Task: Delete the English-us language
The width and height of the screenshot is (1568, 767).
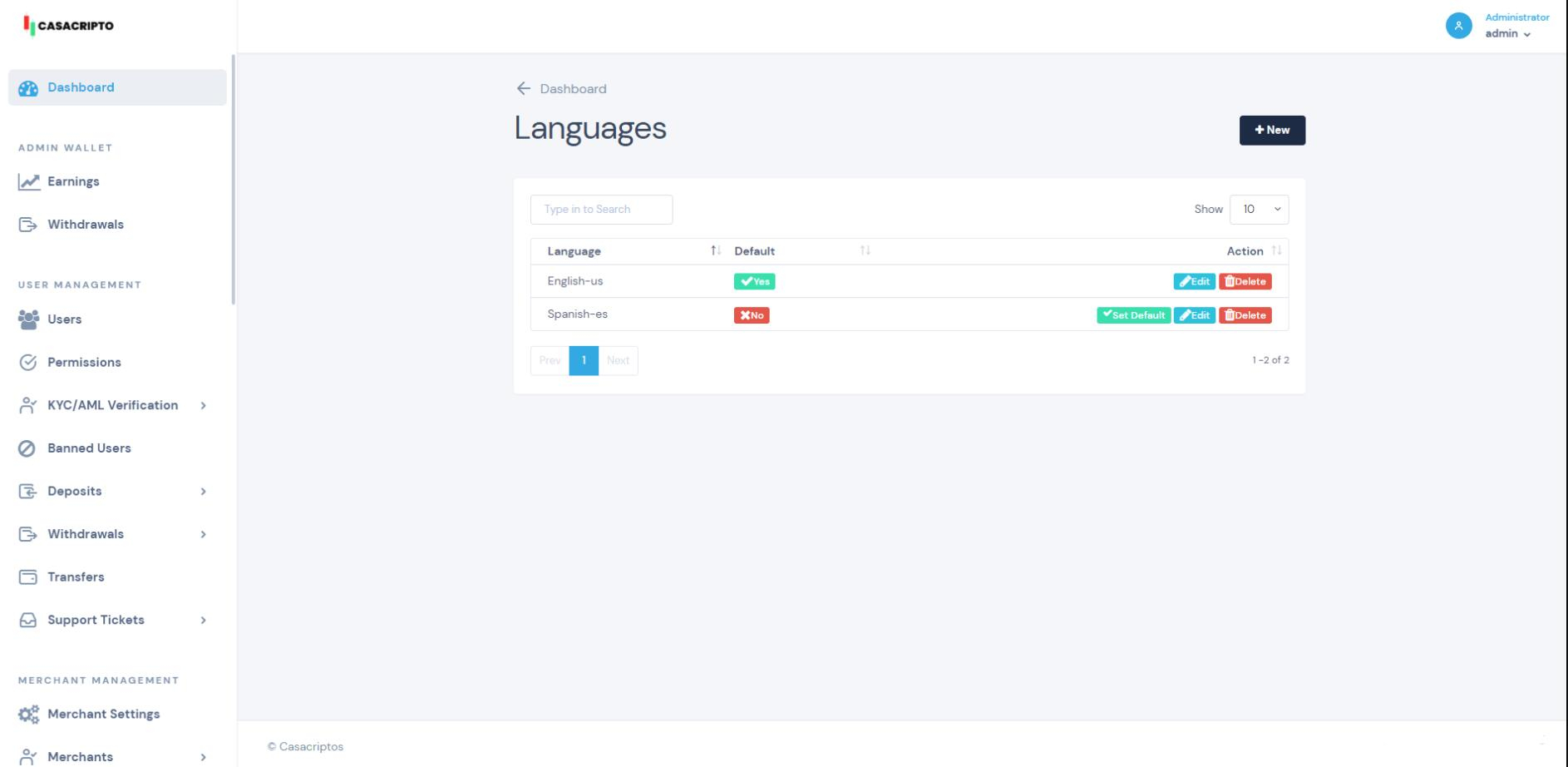Action: pyautogui.click(x=1245, y=282)
